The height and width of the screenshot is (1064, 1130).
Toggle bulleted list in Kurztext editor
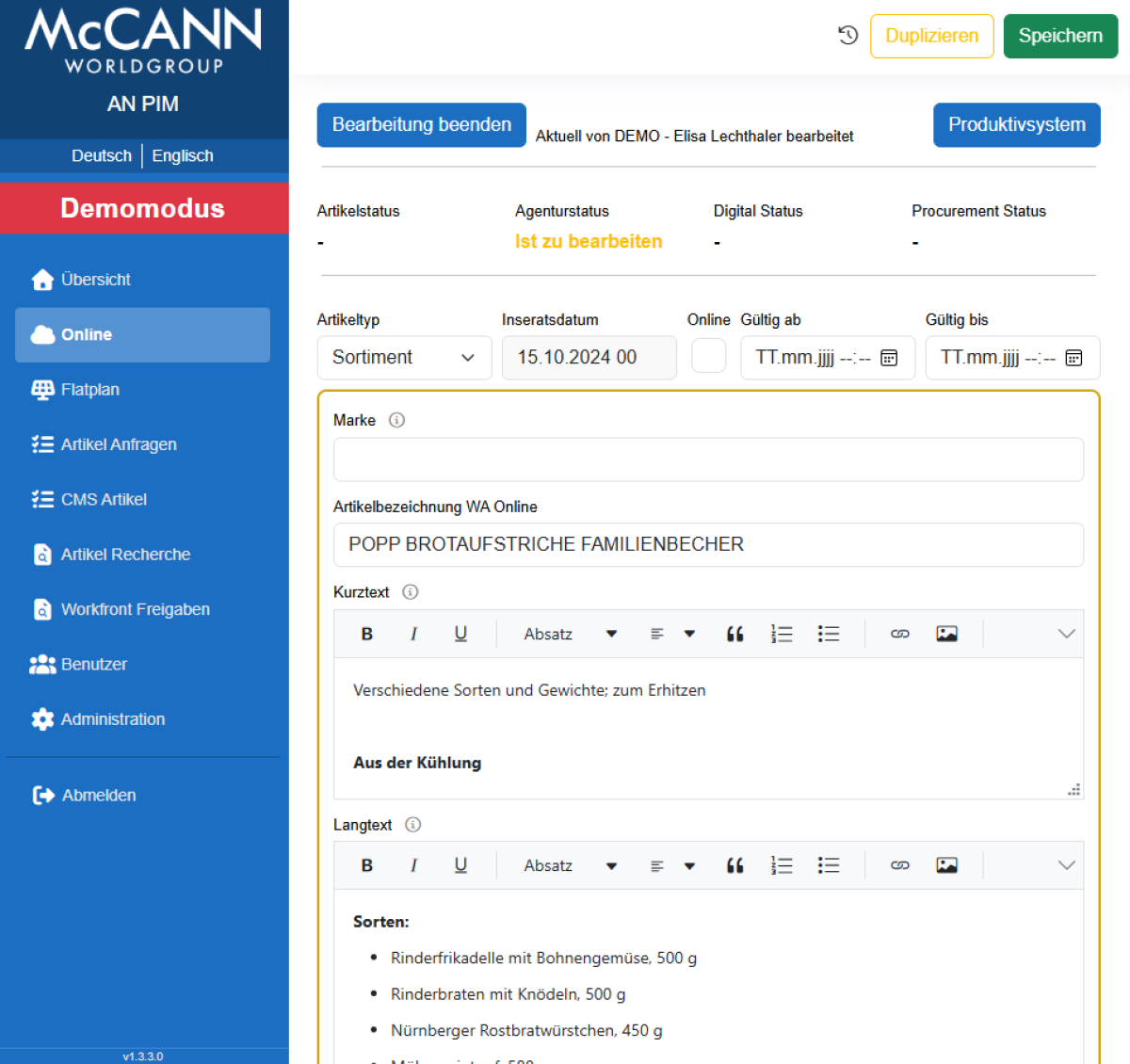(829, 634)
